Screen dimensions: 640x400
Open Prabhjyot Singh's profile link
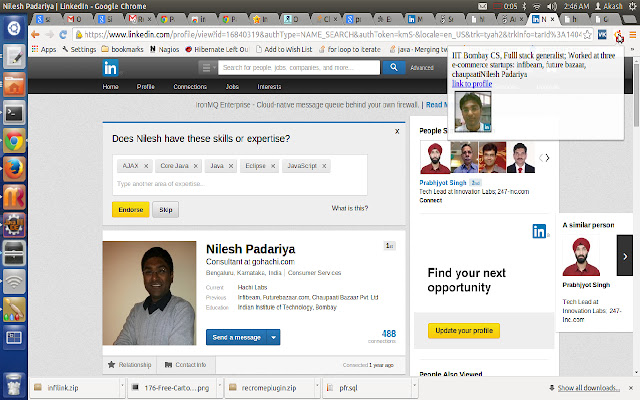coord(442,183)
